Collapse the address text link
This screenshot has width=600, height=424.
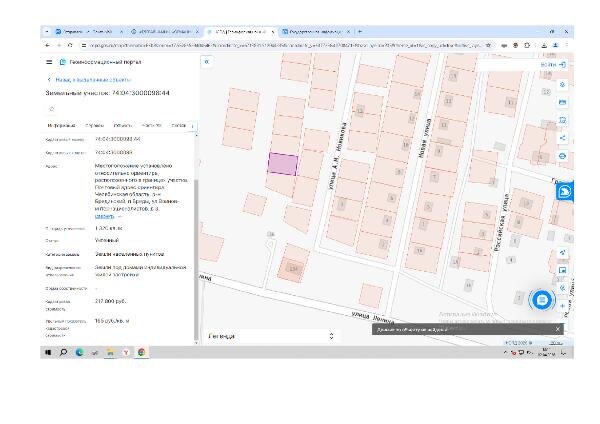tap(104, 216)
